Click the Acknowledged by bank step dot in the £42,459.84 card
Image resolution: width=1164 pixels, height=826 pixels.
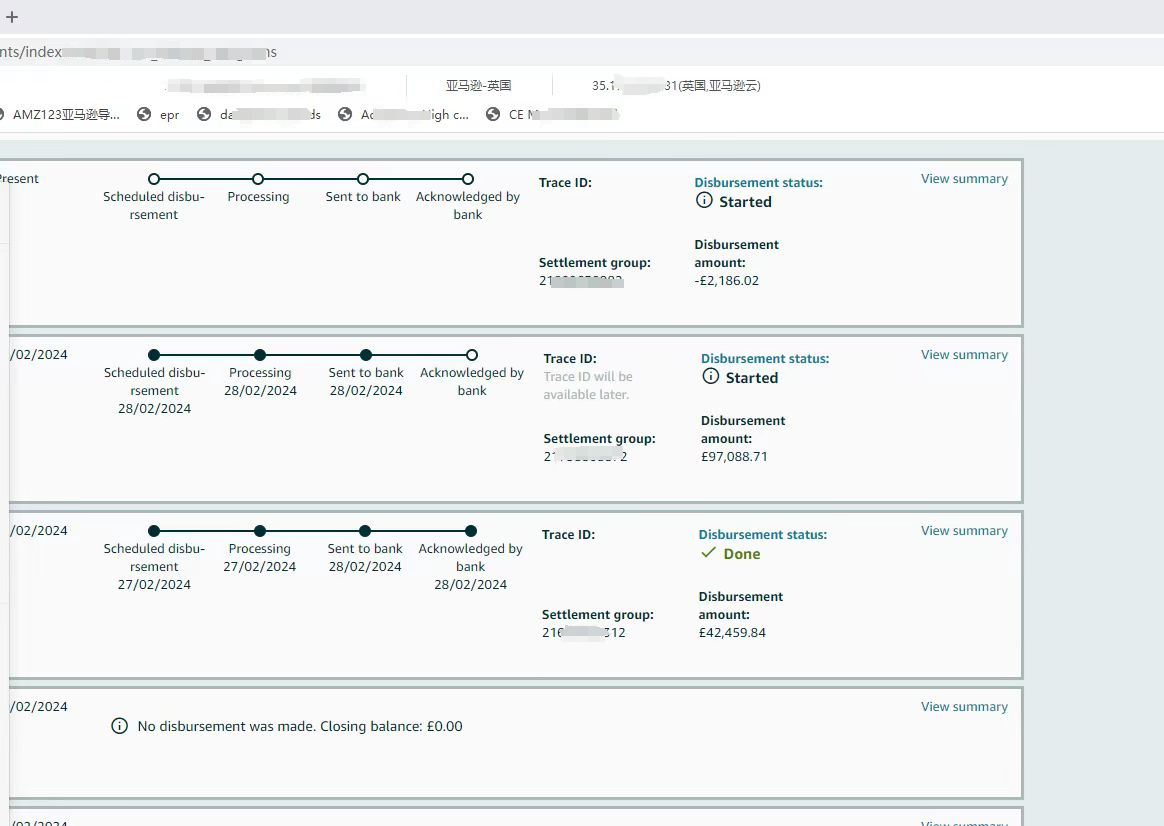471,531
